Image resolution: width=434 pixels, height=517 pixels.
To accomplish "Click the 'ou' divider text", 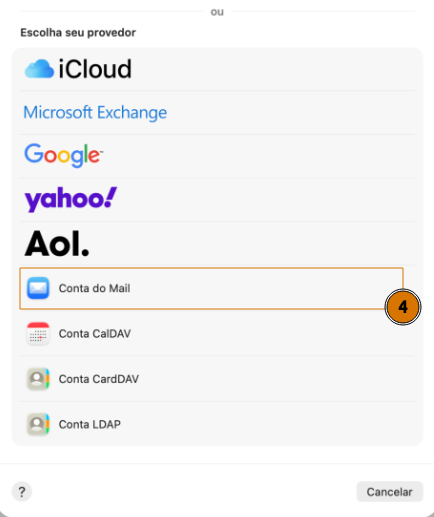I will click(x=217, y=12).
